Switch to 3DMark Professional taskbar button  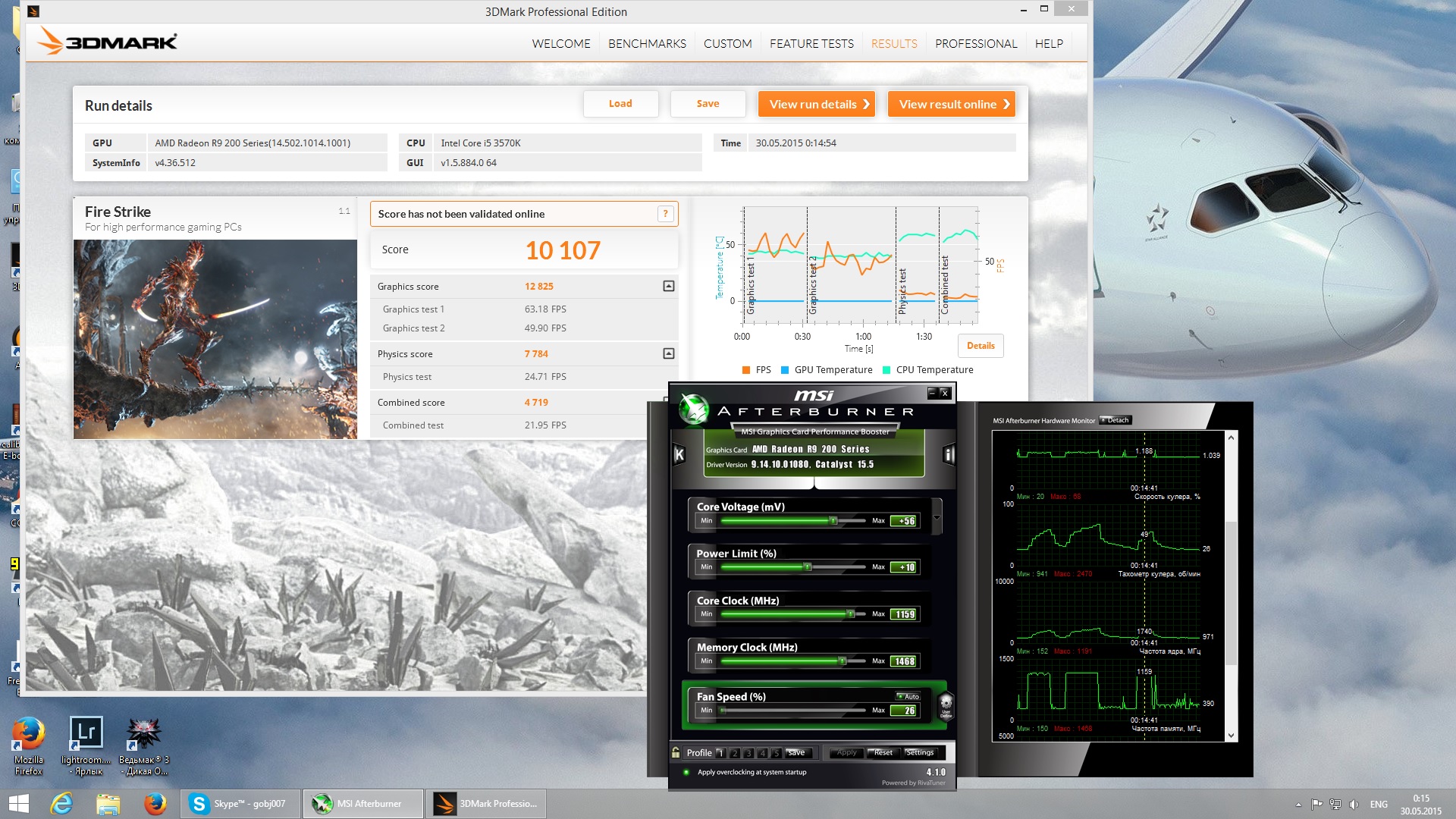coord(485,804)
